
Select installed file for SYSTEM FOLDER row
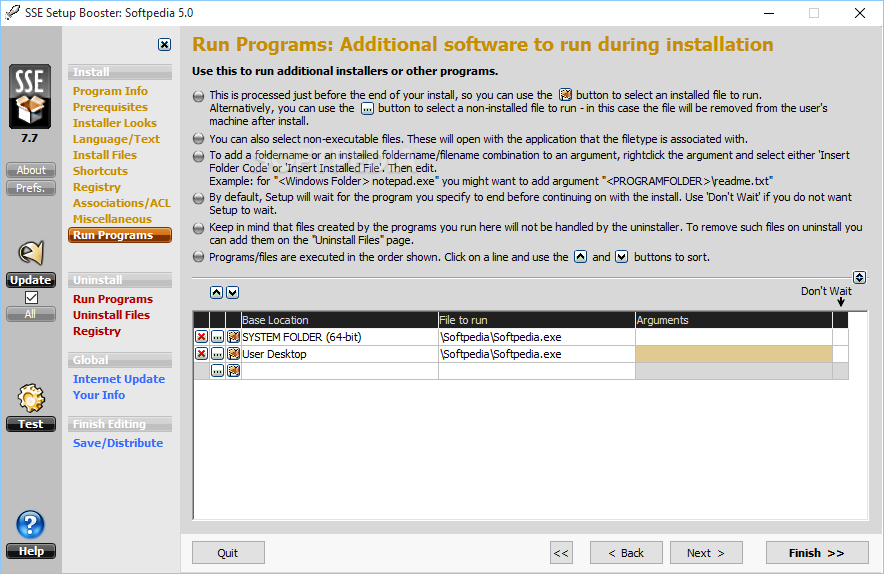point(233,337)
